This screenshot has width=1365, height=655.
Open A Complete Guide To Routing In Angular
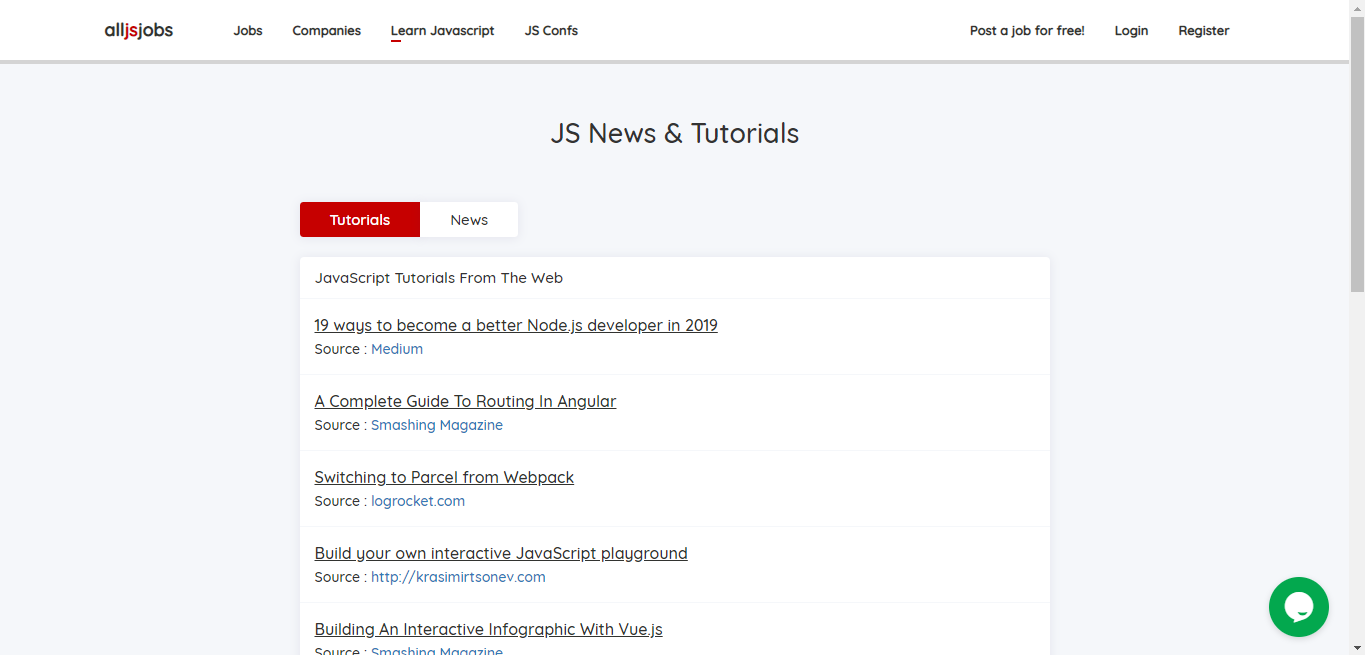(465, 401)
